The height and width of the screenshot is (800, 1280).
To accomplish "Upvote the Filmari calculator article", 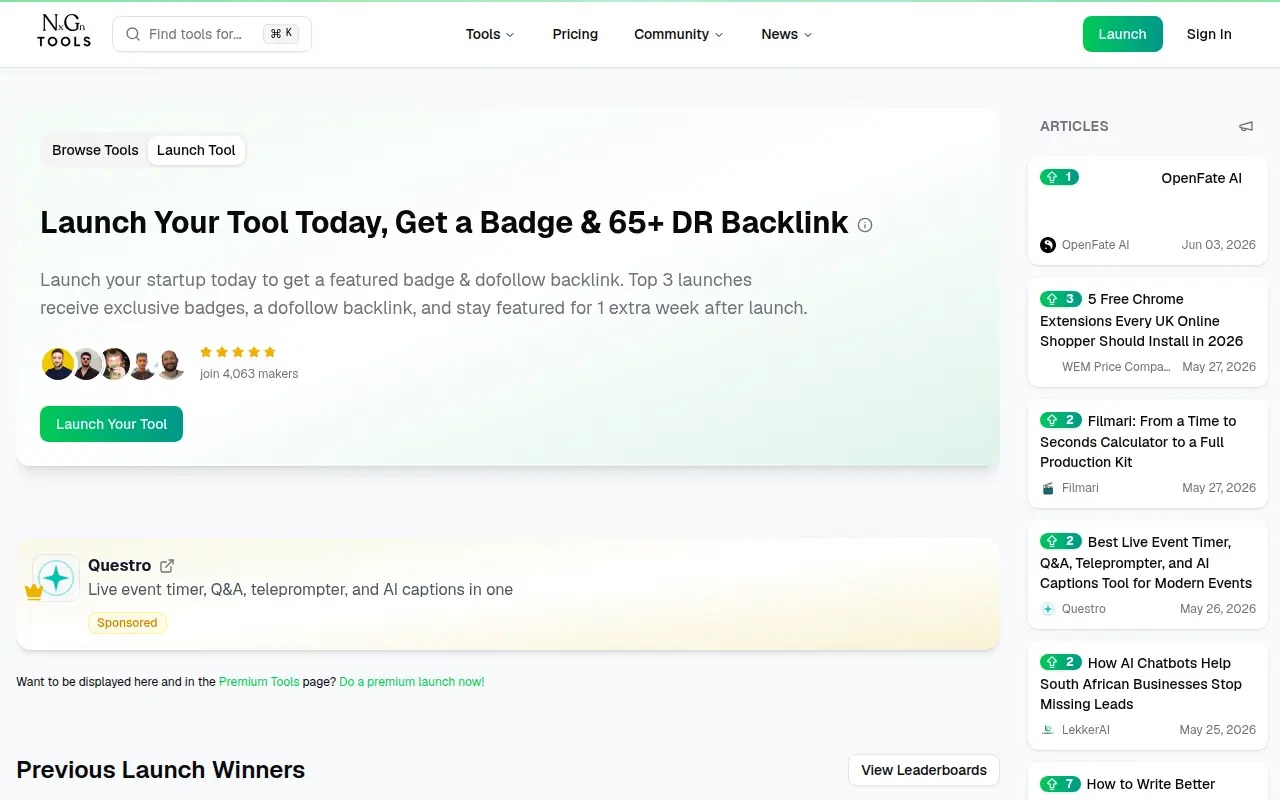I will (1060, 420).
